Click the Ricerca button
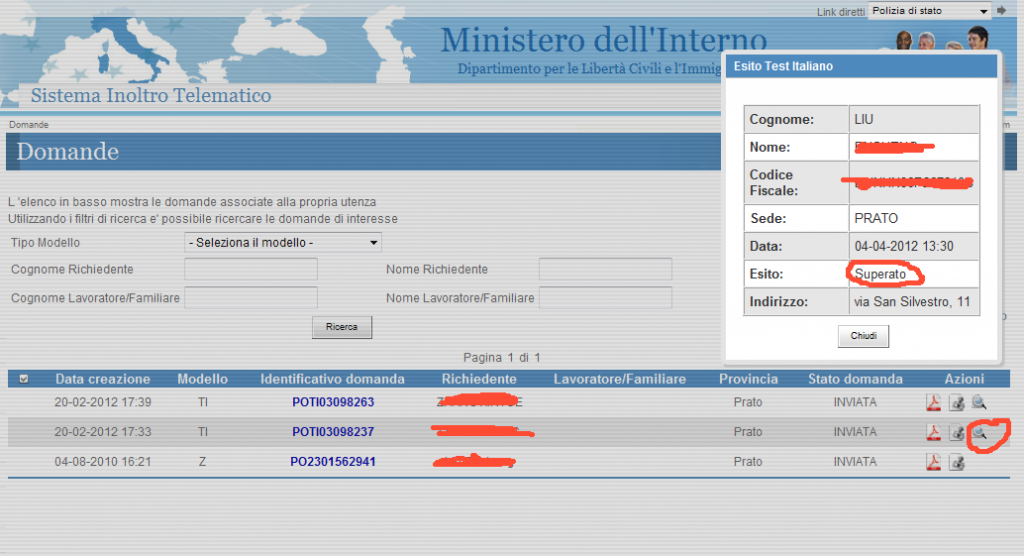 (342, 327)
